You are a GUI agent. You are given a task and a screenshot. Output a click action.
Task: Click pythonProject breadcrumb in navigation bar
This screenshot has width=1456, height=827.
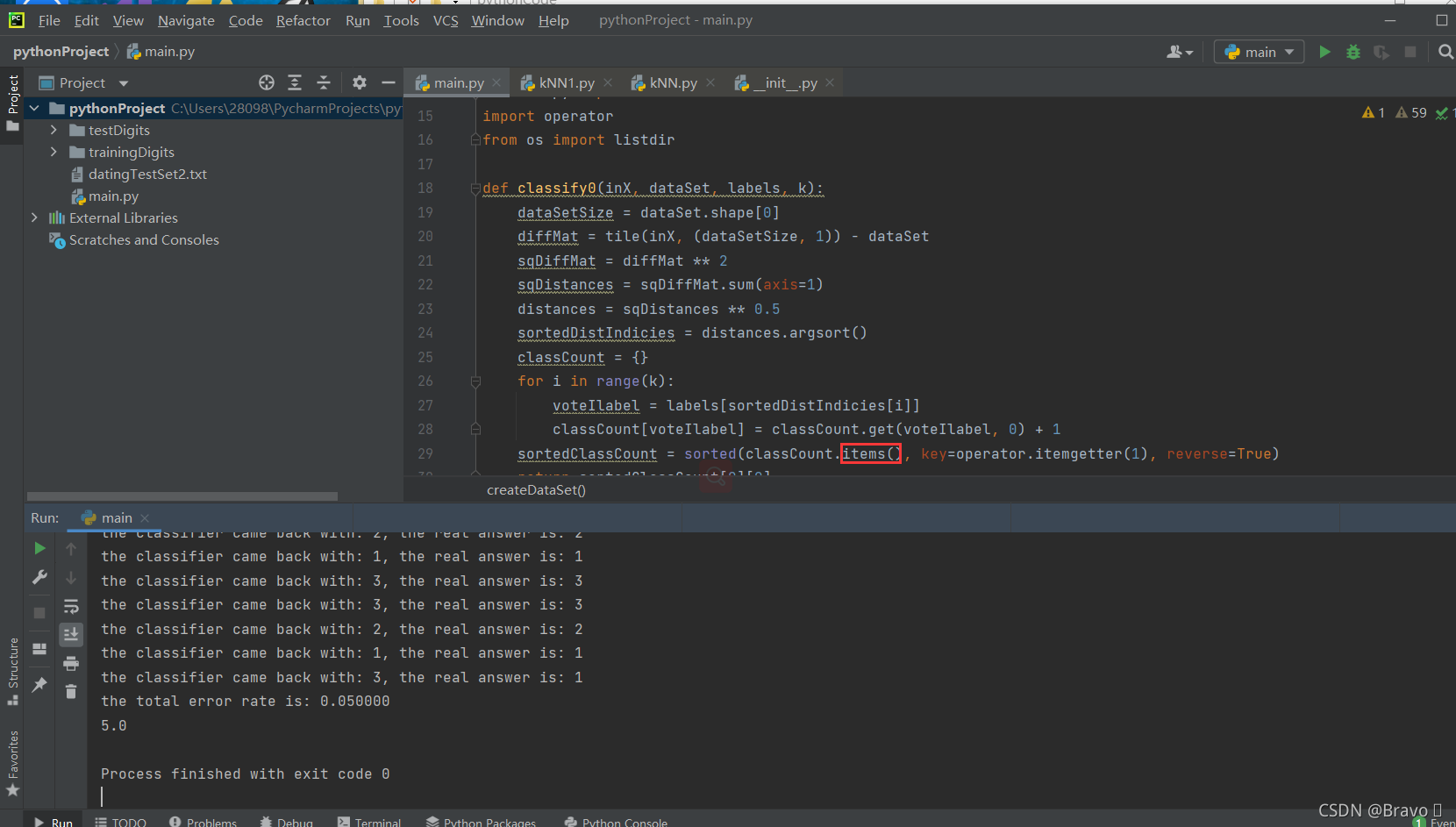(61, 52)
